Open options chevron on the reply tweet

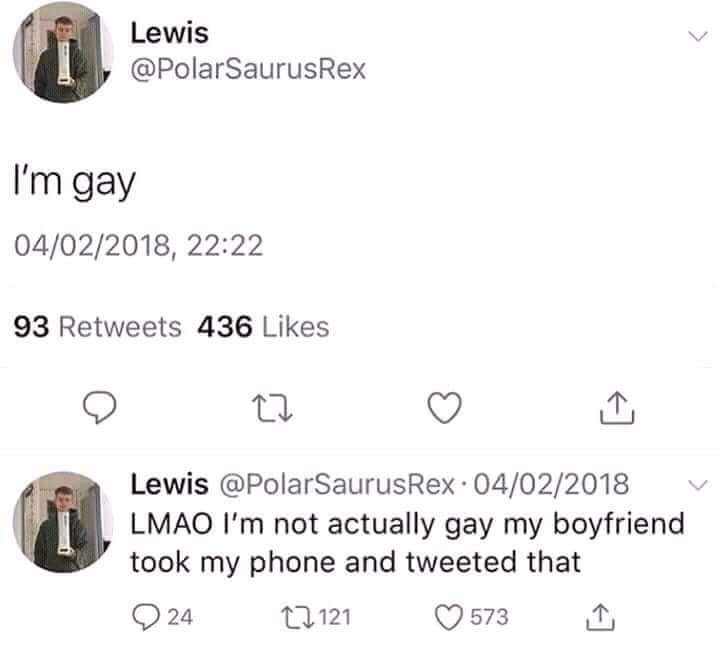(x=698, y=485)
